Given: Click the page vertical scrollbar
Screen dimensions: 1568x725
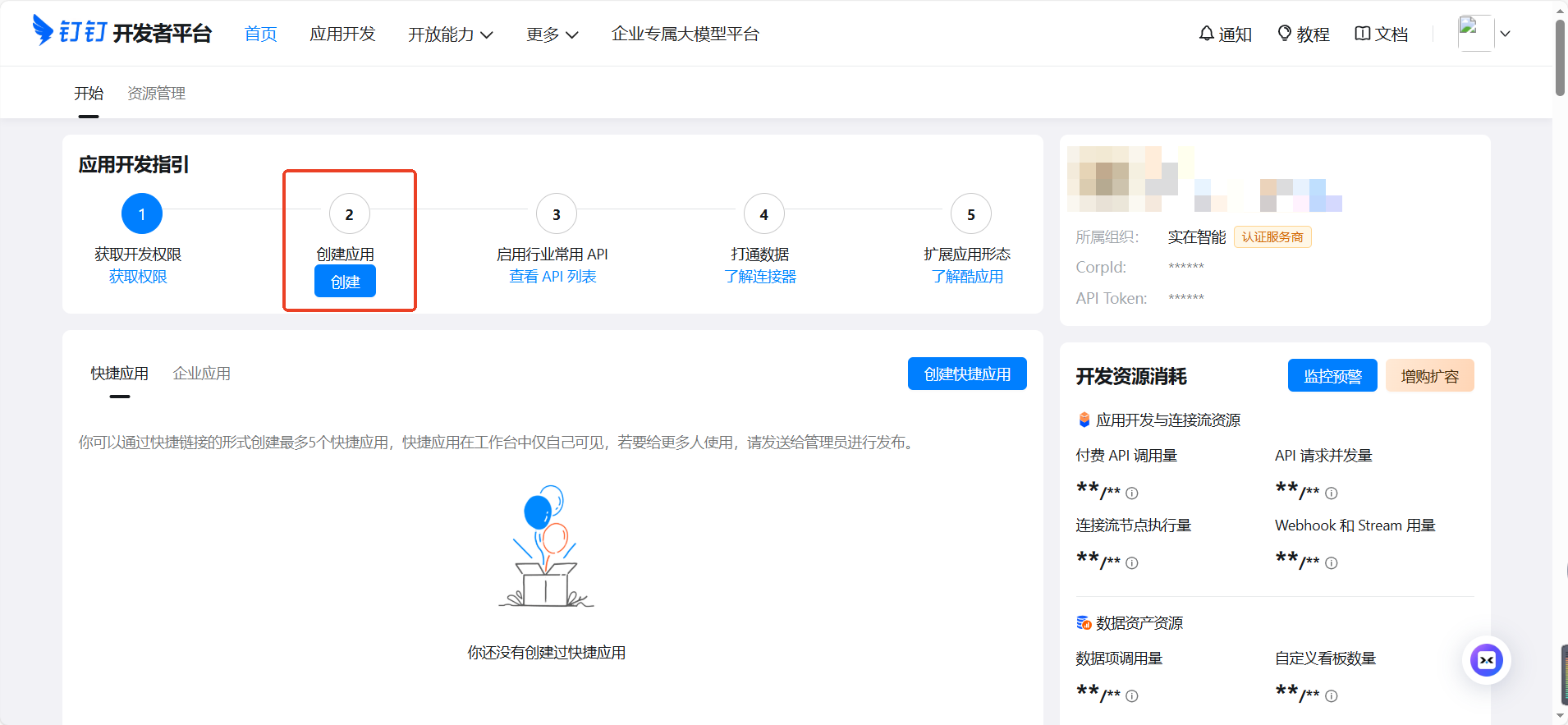Looking at the screenshot, I should 1560,57.
